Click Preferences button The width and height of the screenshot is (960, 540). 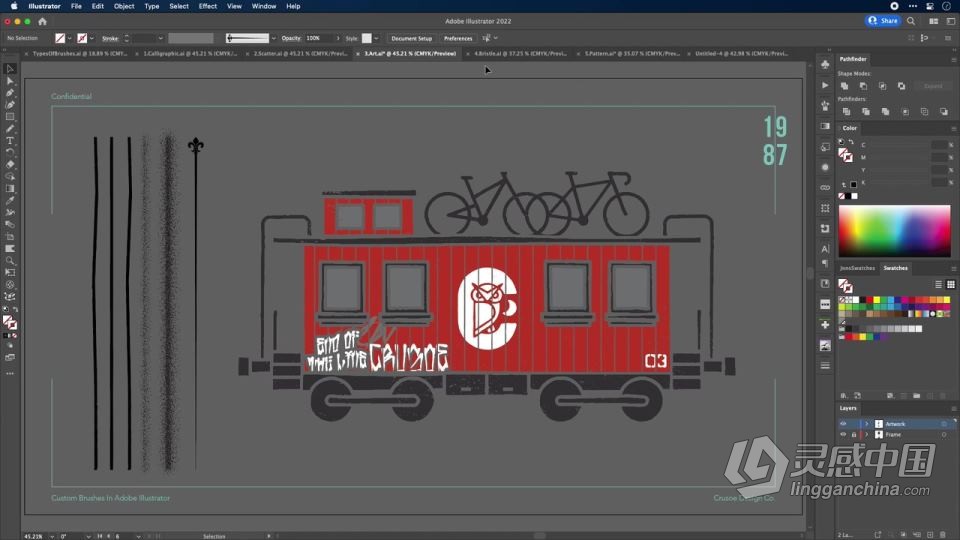pos(458,39)
